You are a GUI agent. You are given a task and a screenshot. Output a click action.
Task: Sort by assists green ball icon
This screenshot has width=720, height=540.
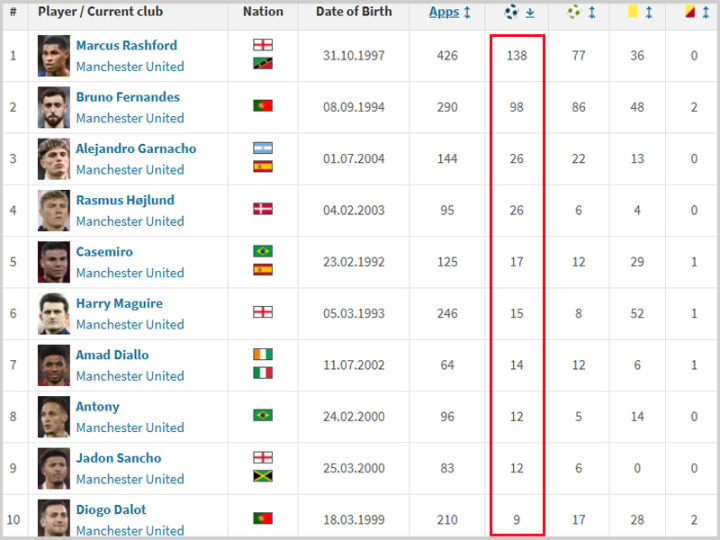tap(574, 11)
